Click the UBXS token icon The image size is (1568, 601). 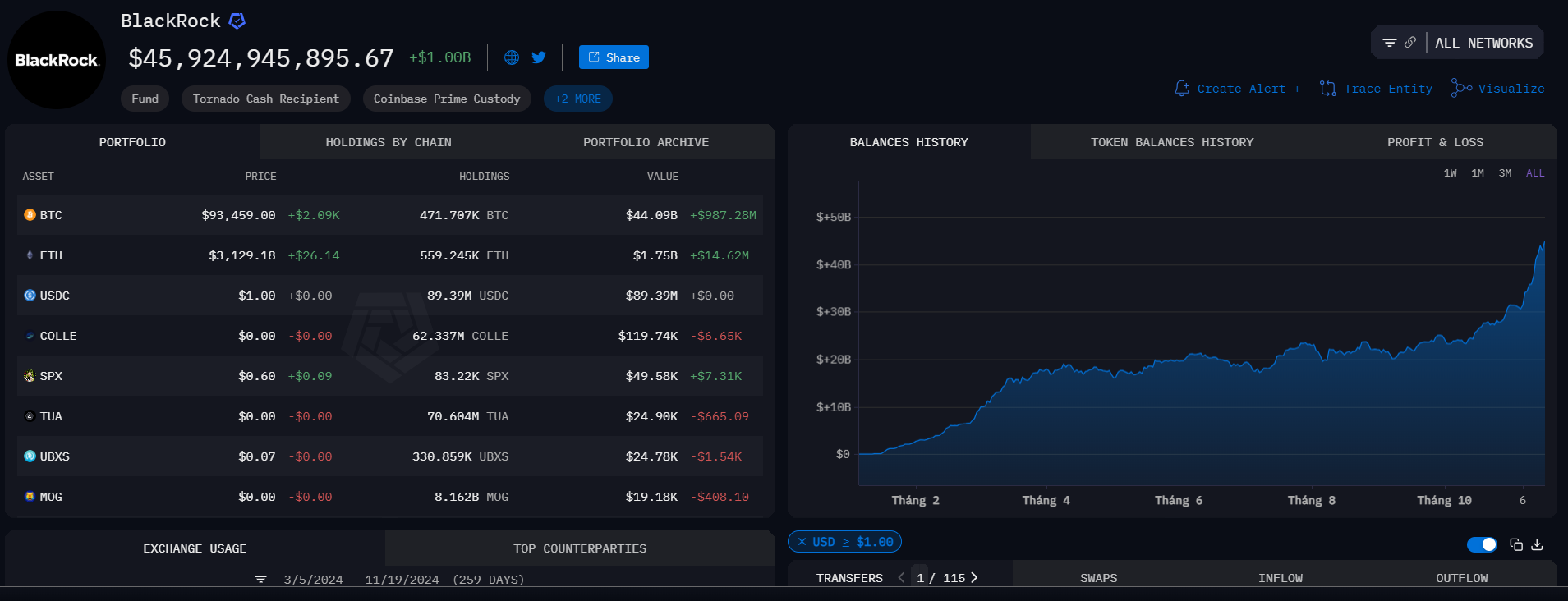[x=30, y=456]
